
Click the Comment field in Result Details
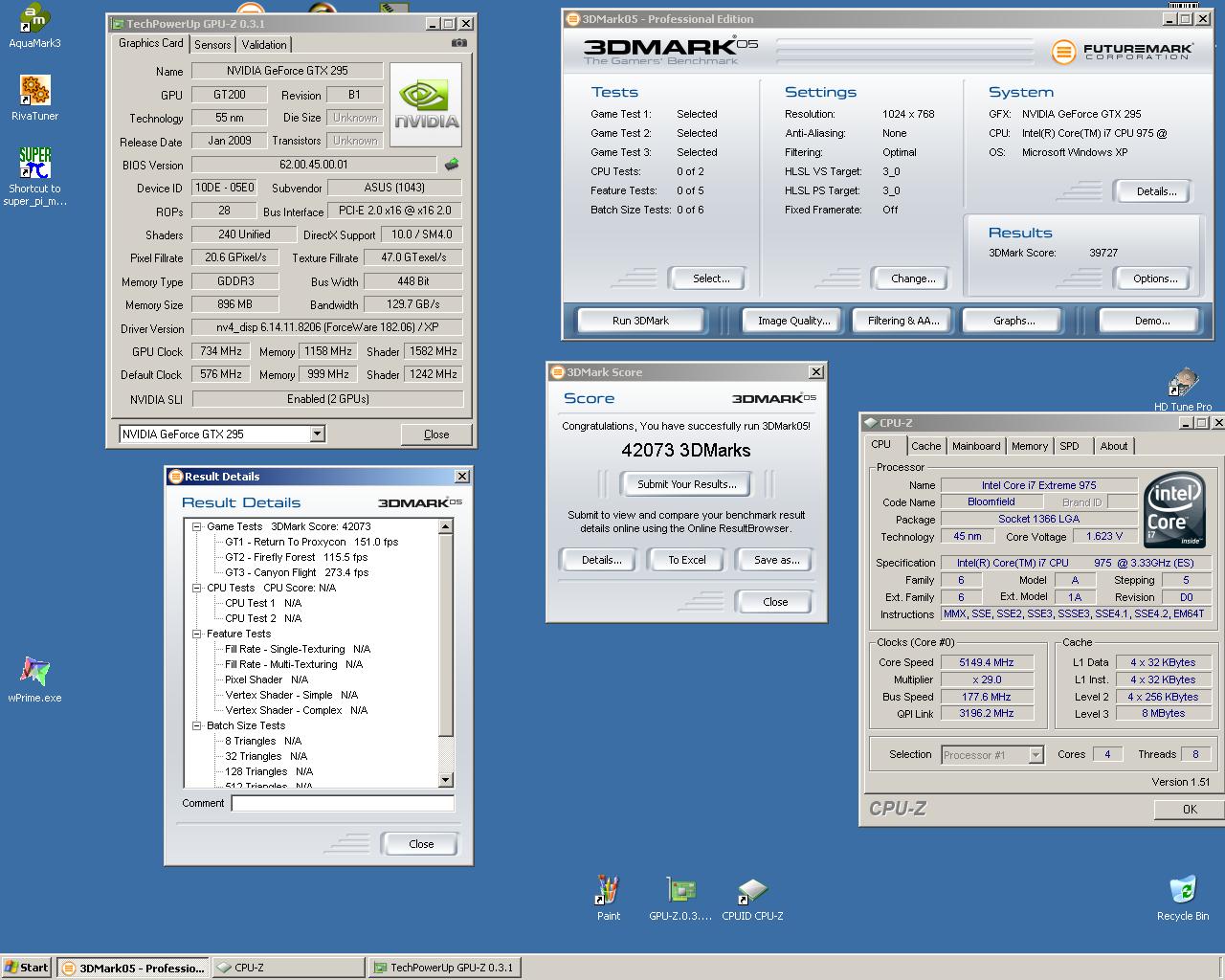click(x=343, y=804)
